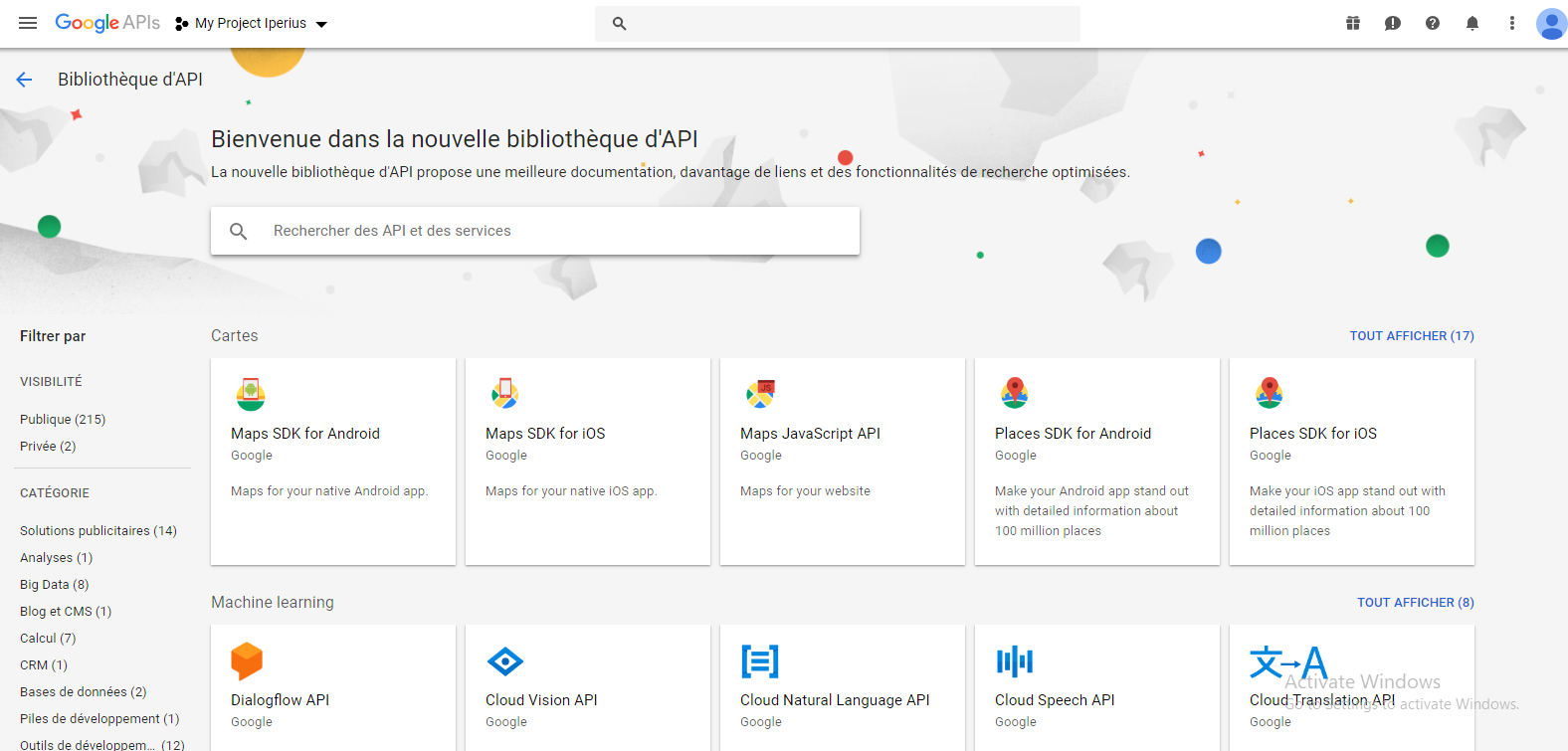Filter by Bases de données (2)
The image size is (1568, 751).
pyautogui.click(x=84, y=692)
